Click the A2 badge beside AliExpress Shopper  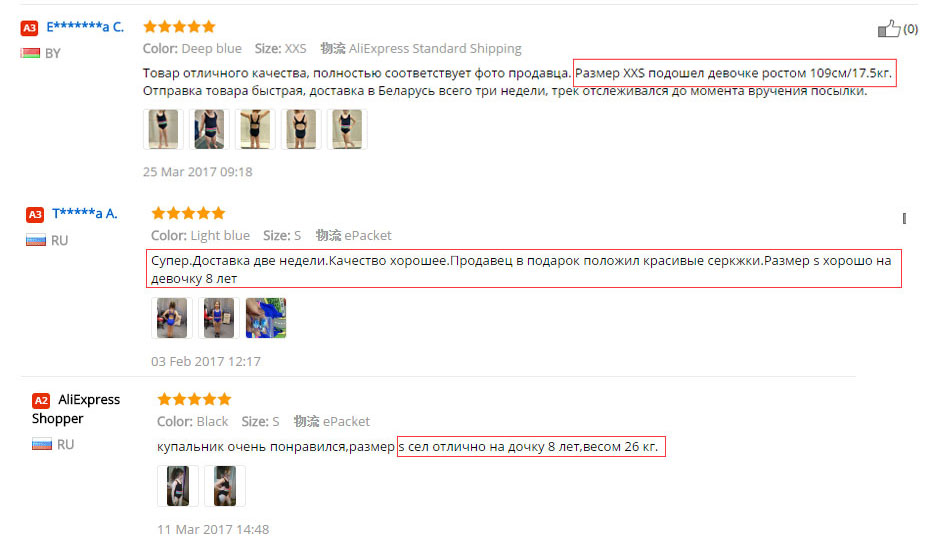point(41,401)
